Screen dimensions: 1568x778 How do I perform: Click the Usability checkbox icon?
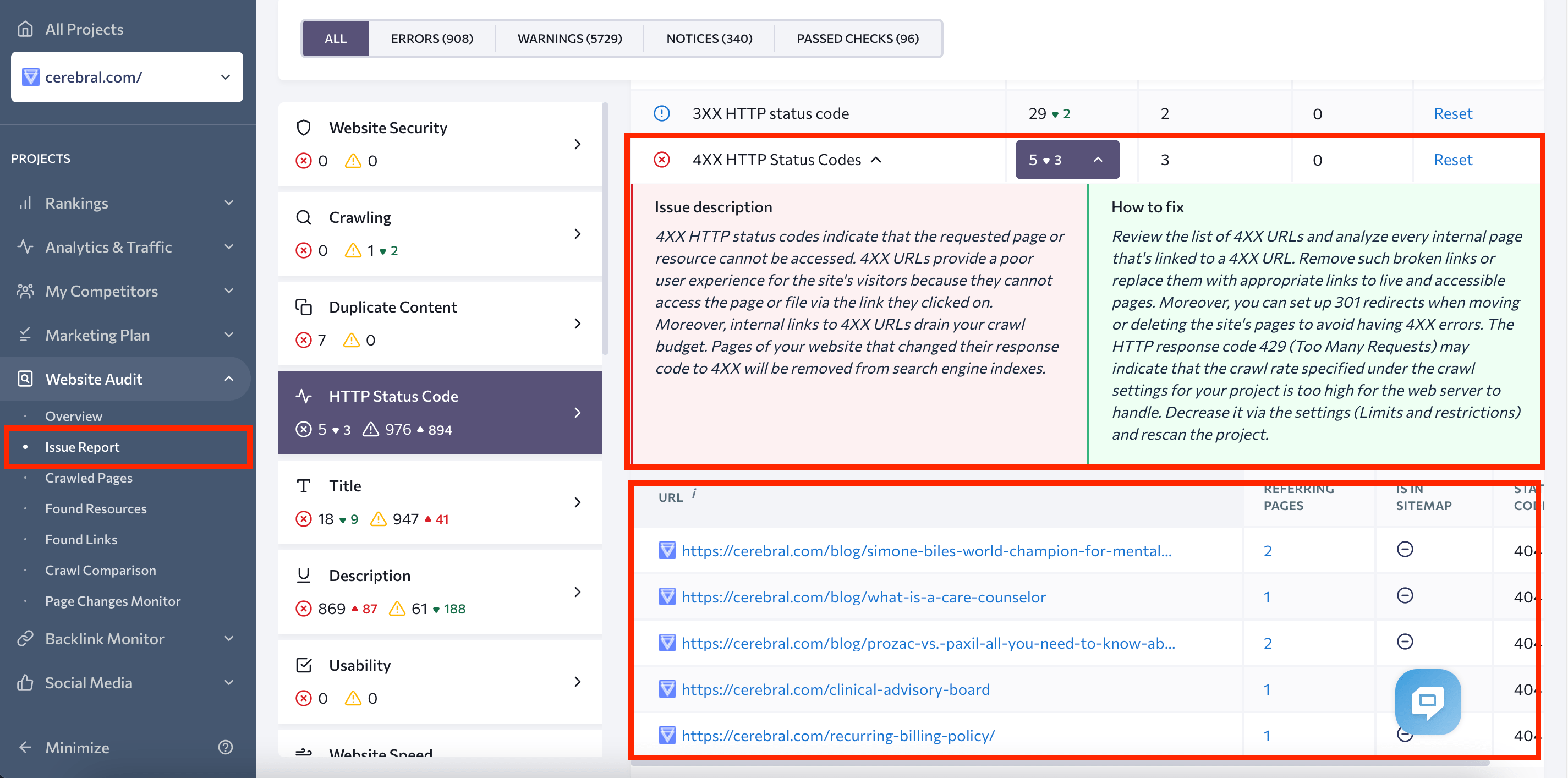[x=303, y=665]
